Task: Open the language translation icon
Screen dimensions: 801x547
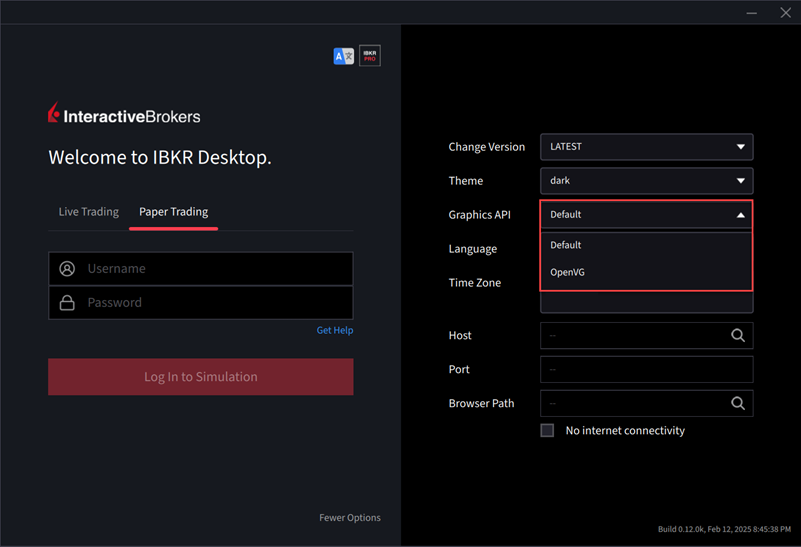Action: point(343,56)
